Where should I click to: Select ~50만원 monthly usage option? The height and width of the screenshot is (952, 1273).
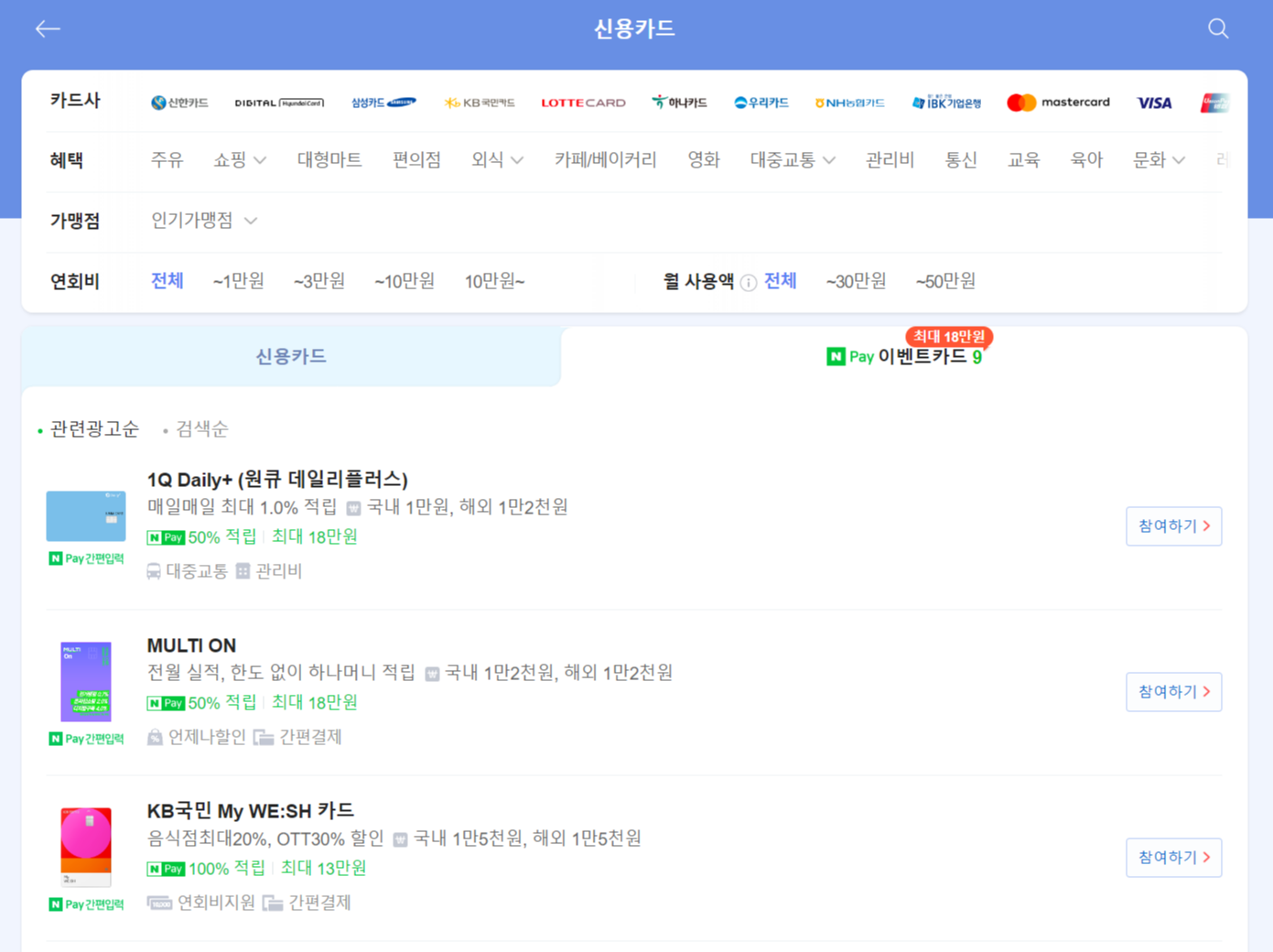945,281
